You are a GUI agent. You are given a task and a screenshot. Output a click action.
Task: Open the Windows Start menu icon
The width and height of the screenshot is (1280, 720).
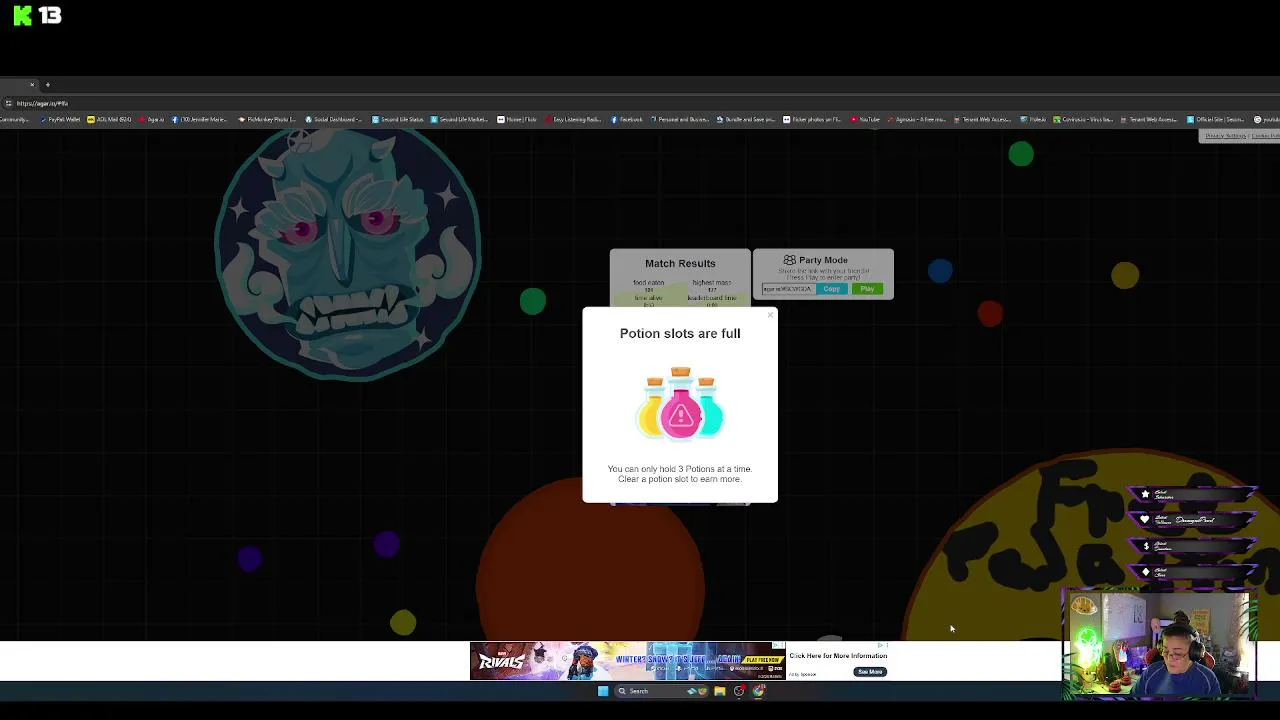[602, 691]
